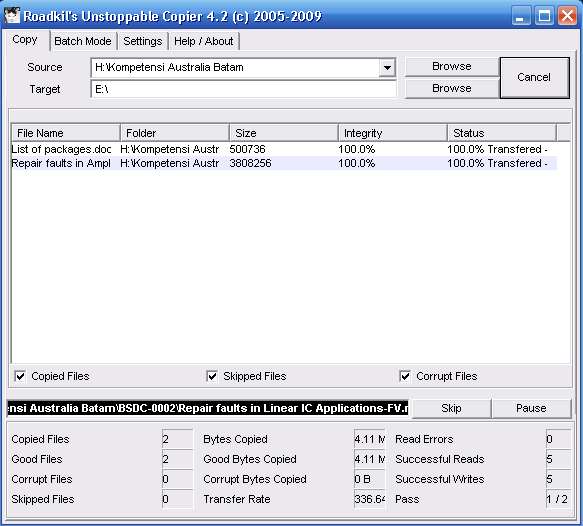Close the Unstoppable Copier window
The height and width of the screenshot is (526, 583).
pos(567,16)
